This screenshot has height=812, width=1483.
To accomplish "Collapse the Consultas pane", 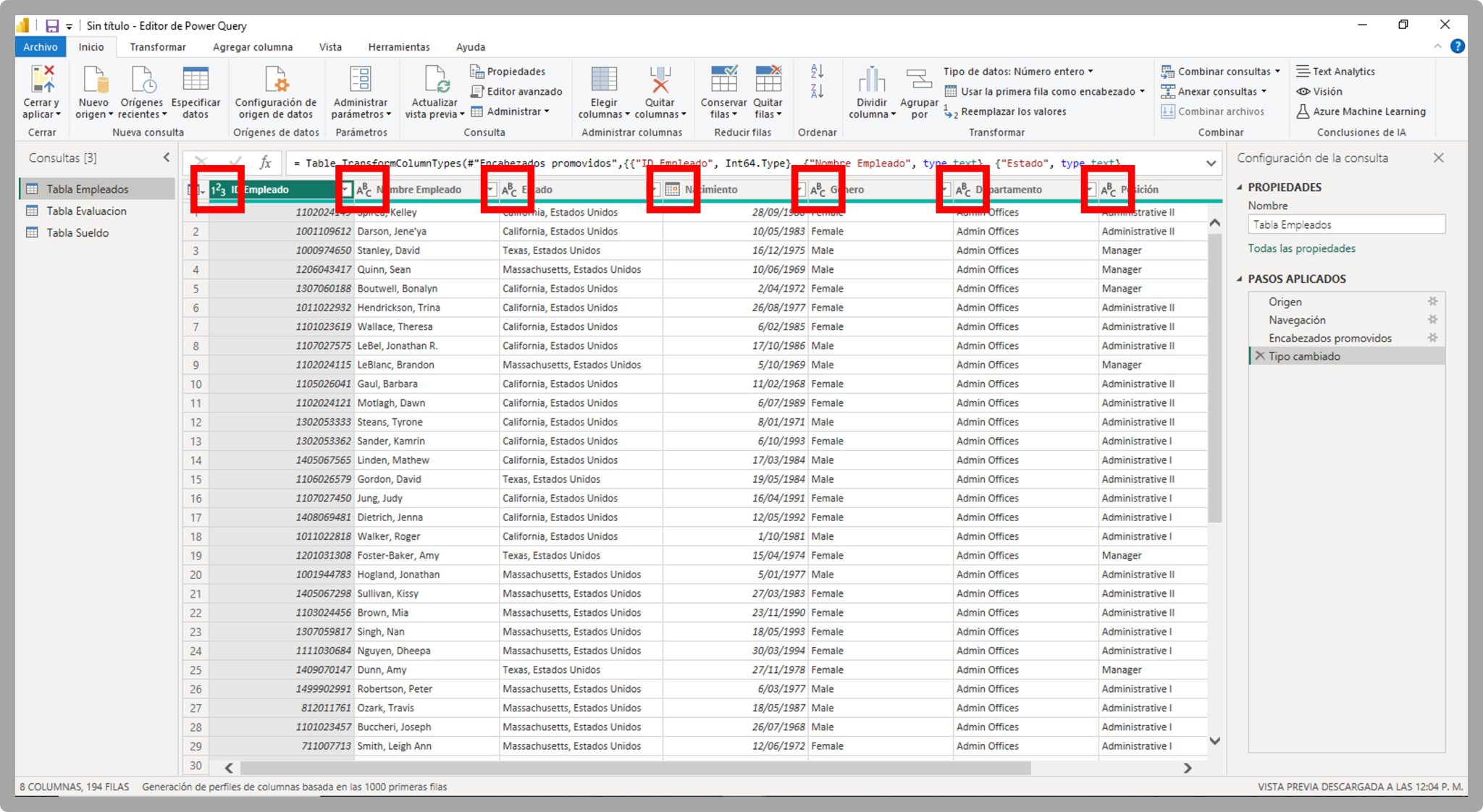I will pos(167,157).
